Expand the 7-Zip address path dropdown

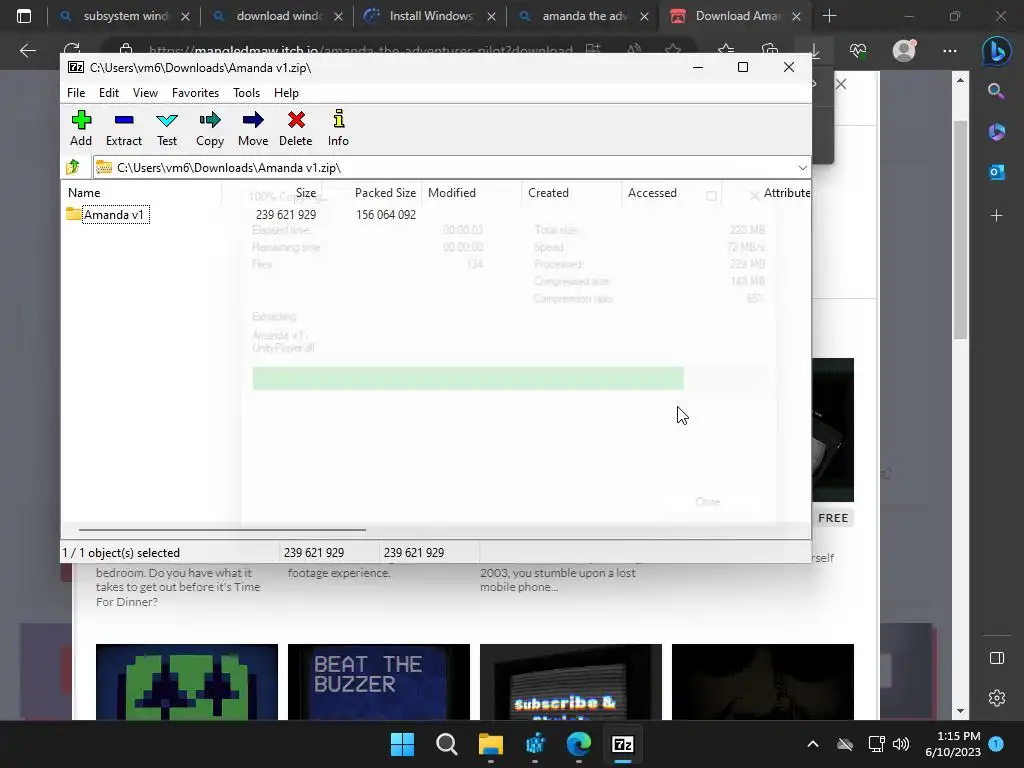click(802, 168)
